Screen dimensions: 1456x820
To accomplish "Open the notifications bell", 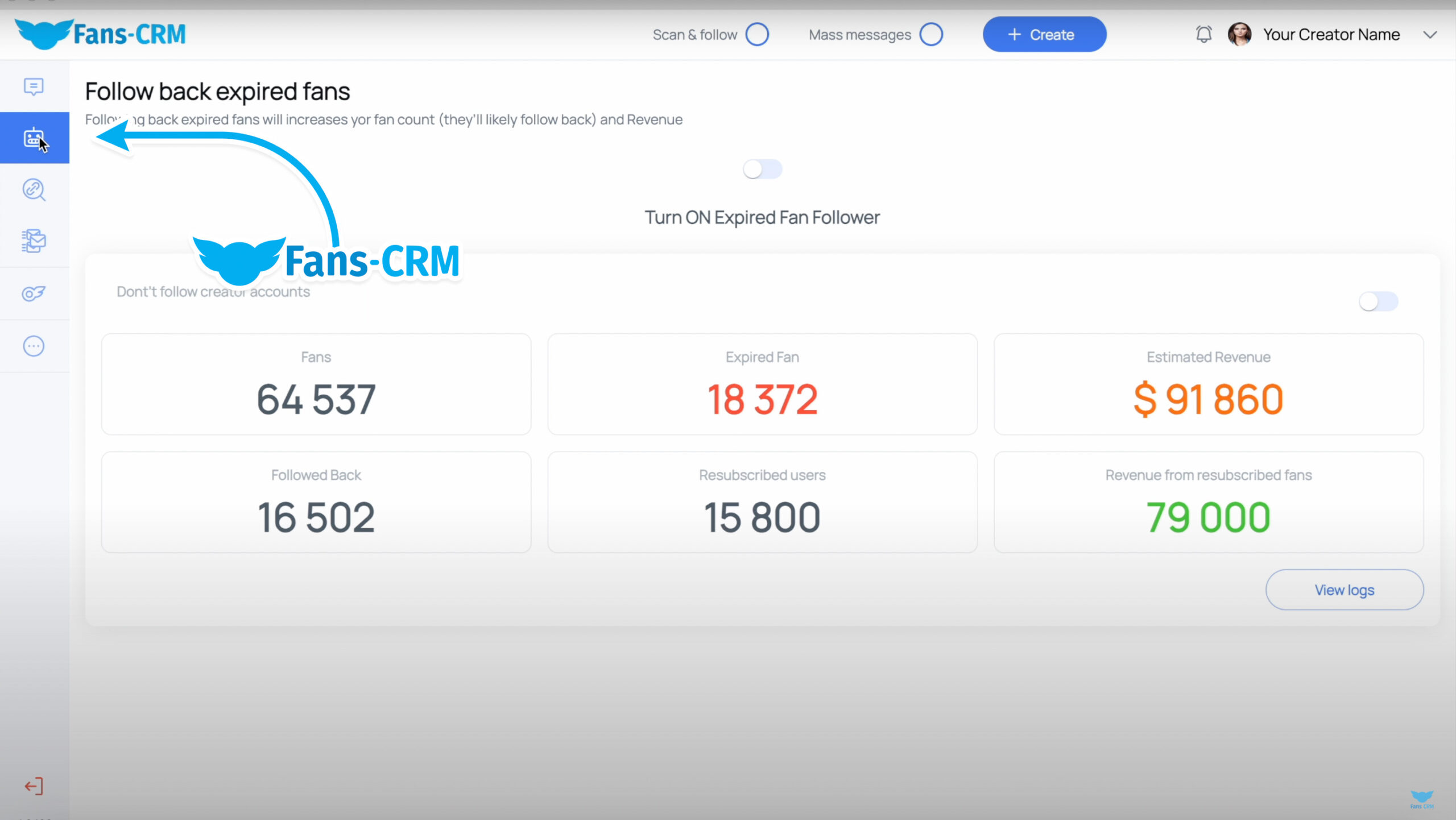I will point(1203,34).
